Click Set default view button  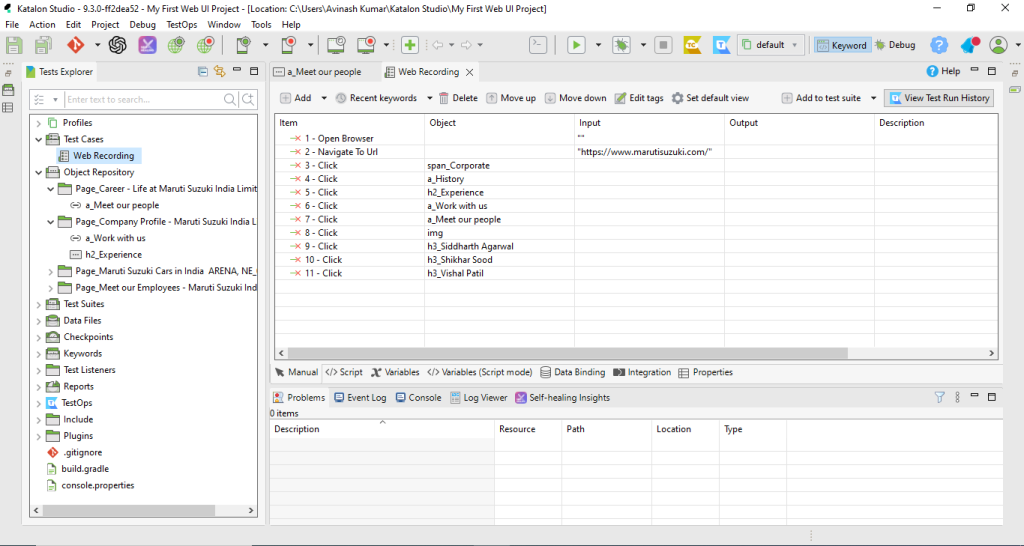click(711, 98)
